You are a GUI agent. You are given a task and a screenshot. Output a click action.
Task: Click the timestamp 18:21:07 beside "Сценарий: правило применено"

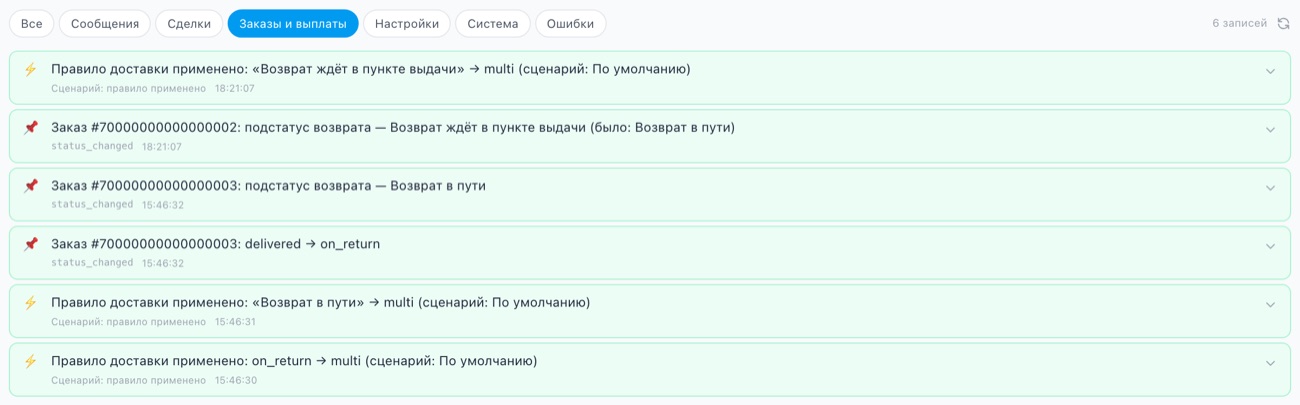[x=235, y=89]
